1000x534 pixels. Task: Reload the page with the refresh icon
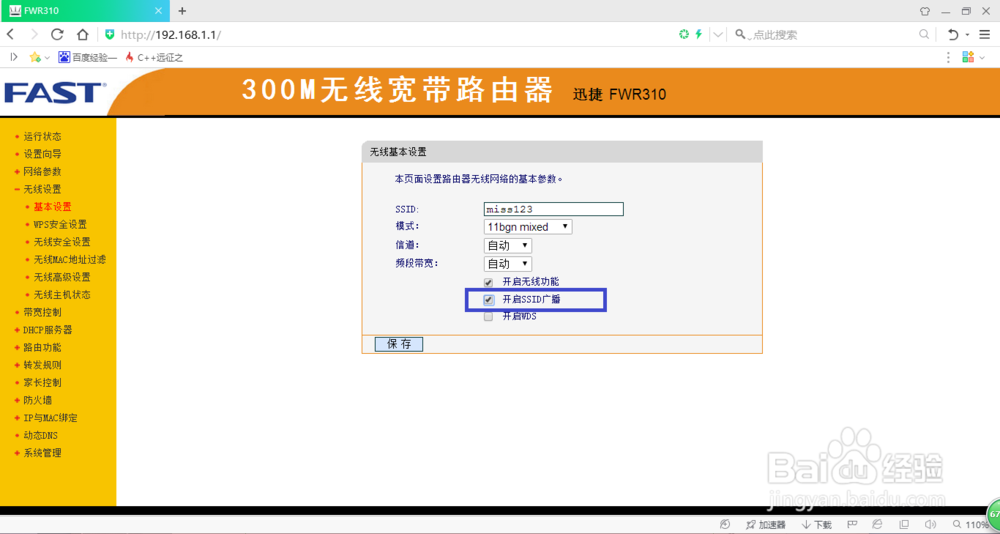tap(57, 34)
